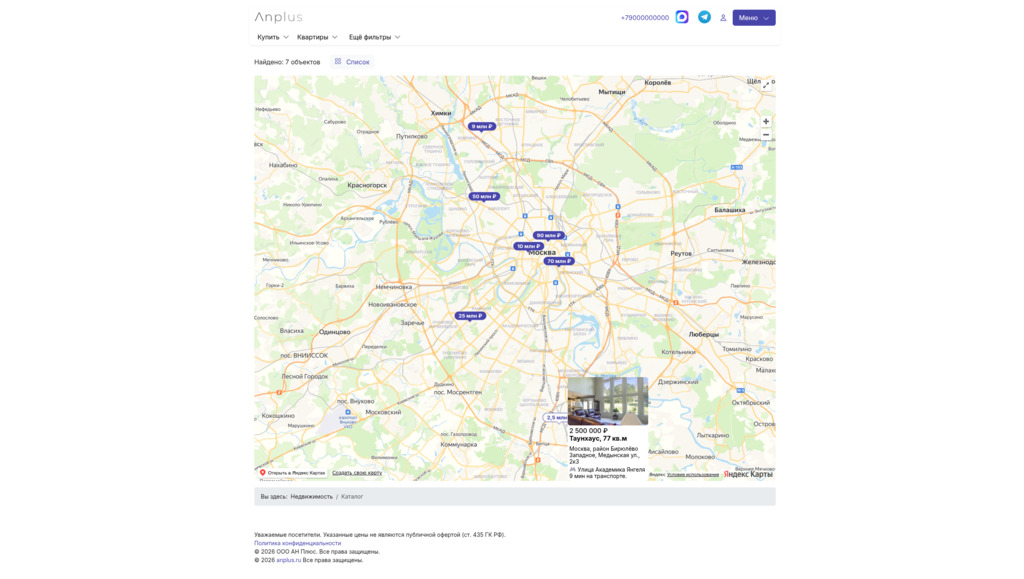
Task: Open Политика конфиденциальности link
Action: (297, 543)
